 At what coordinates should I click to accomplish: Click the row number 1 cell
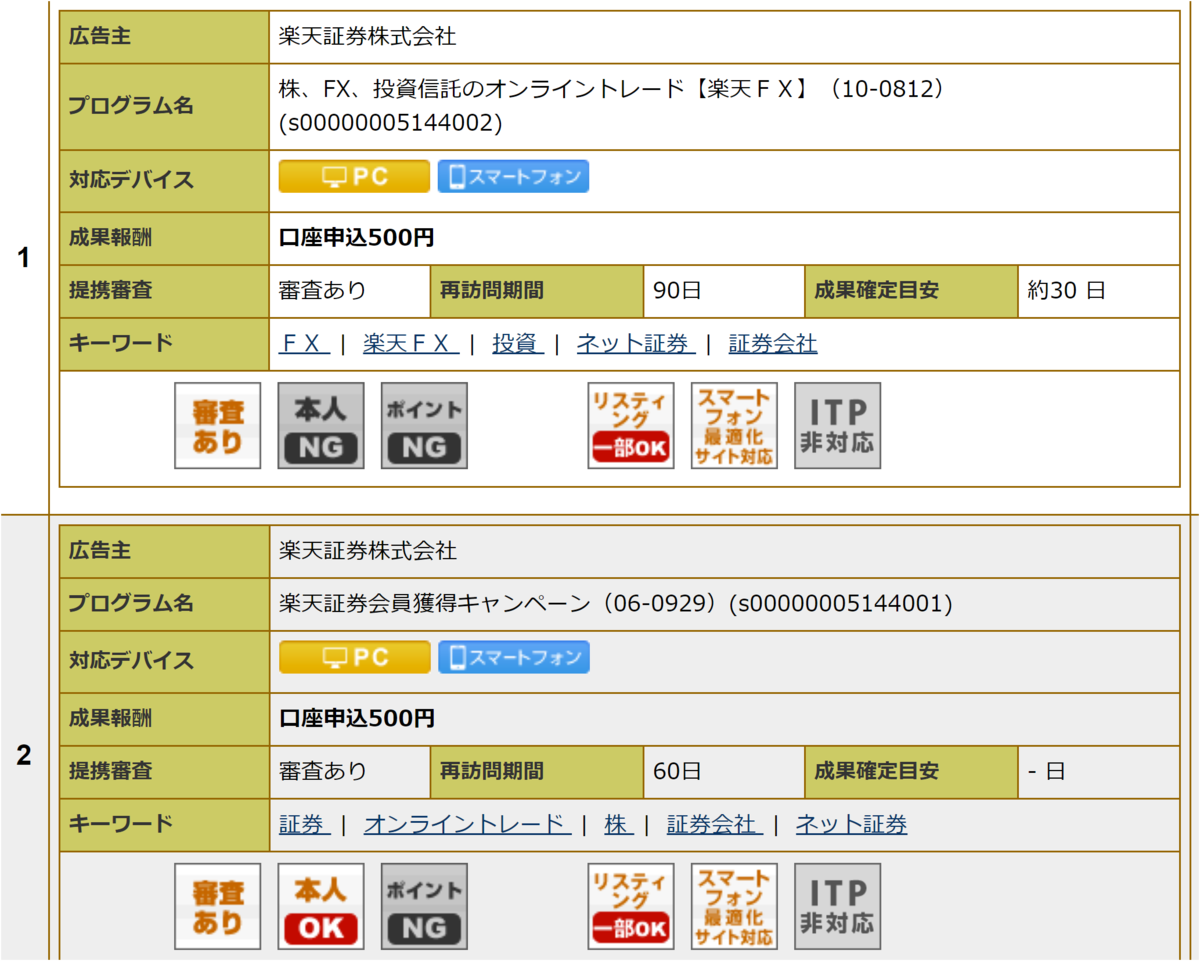point(24,258)
